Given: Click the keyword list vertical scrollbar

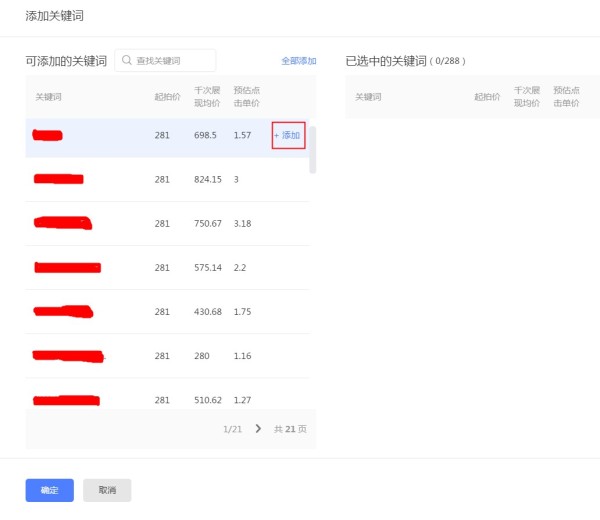Looking at the screenshot, I should pyautogui.click(x=312, y=150).
